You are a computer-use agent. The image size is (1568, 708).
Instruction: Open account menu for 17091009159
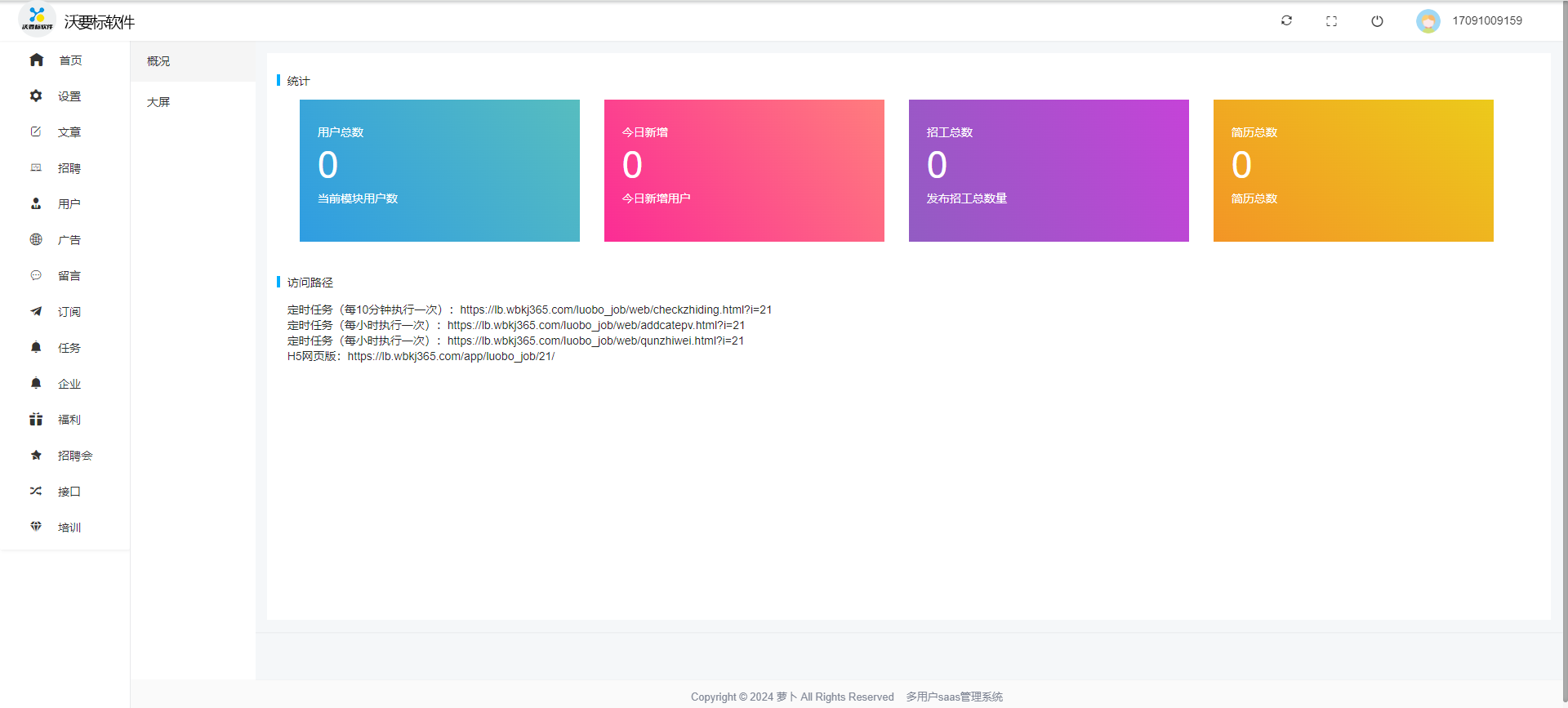pyautogui.click(x=1486, y=21)
